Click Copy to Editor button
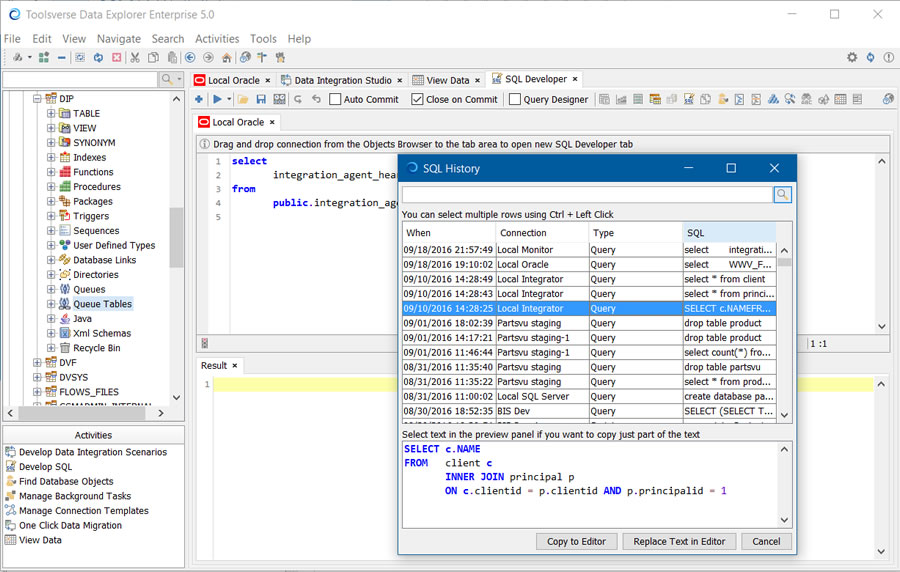Screen dimensions: 900x572 [576, 542]
